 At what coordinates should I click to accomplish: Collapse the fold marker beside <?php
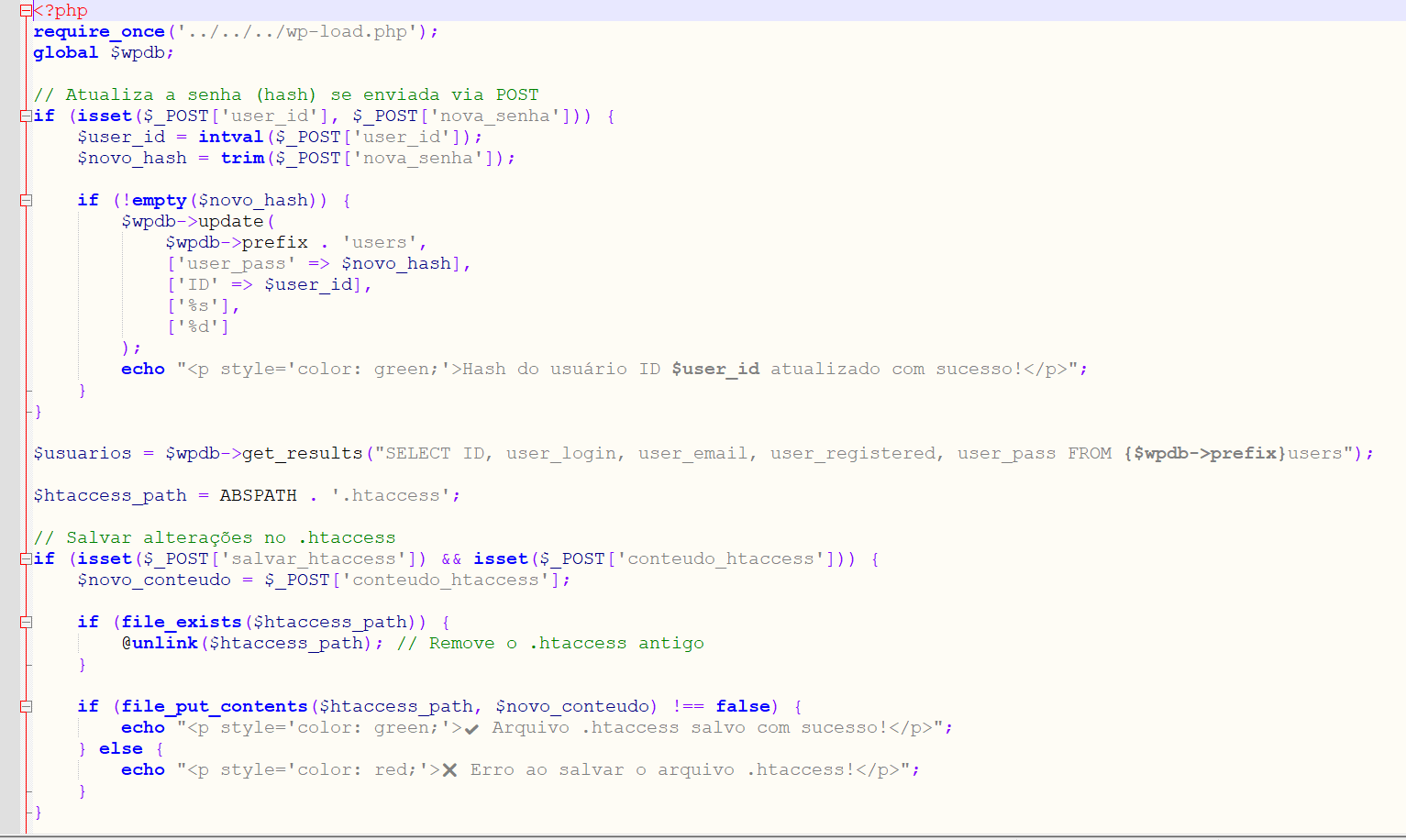26,11
